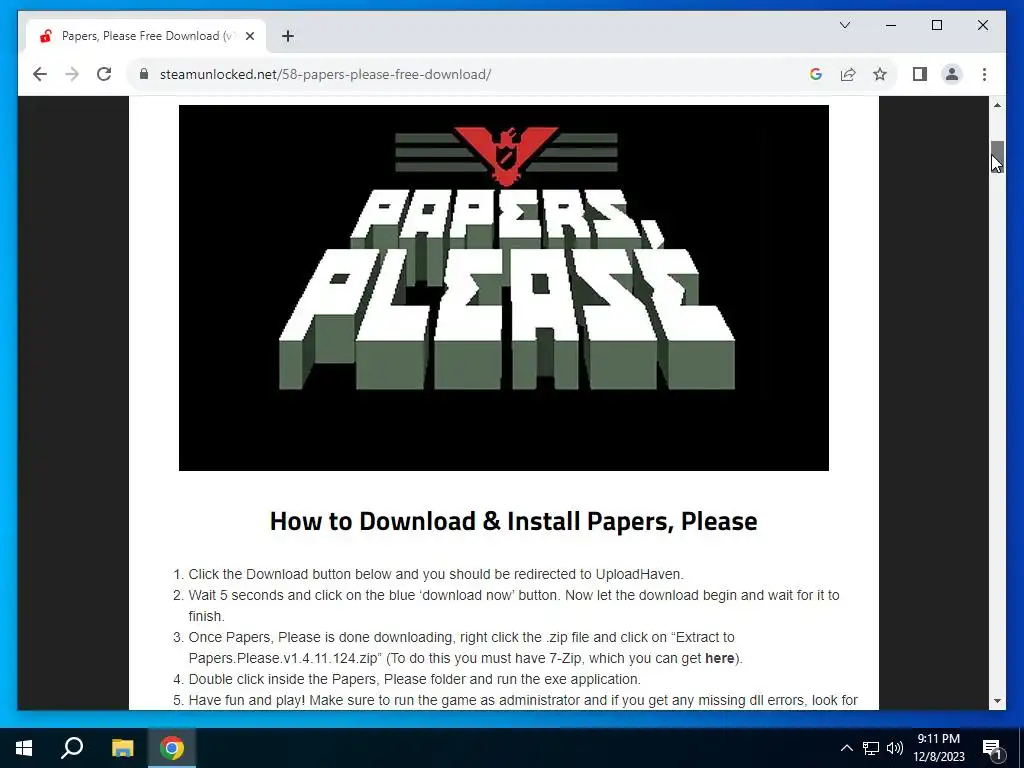
Task: Reload the current page
Action: (x=104, y=74)
